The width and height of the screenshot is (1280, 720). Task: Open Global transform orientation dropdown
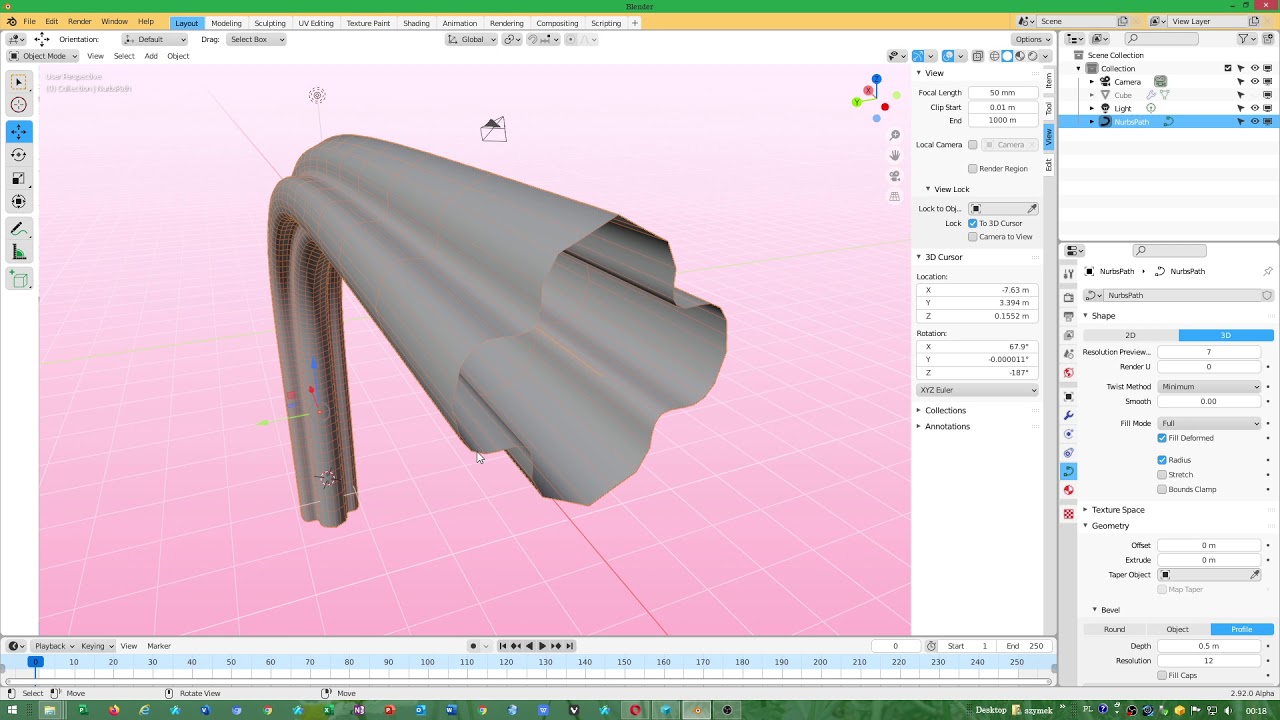471,39
